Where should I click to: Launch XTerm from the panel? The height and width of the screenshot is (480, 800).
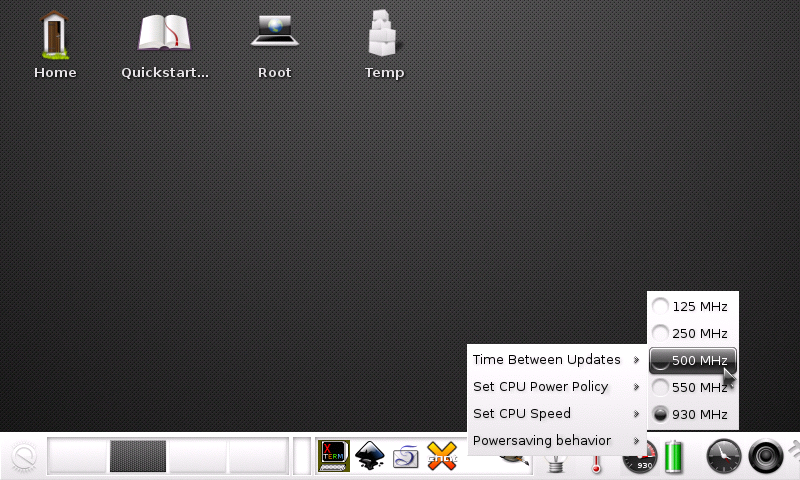(334, 456)
